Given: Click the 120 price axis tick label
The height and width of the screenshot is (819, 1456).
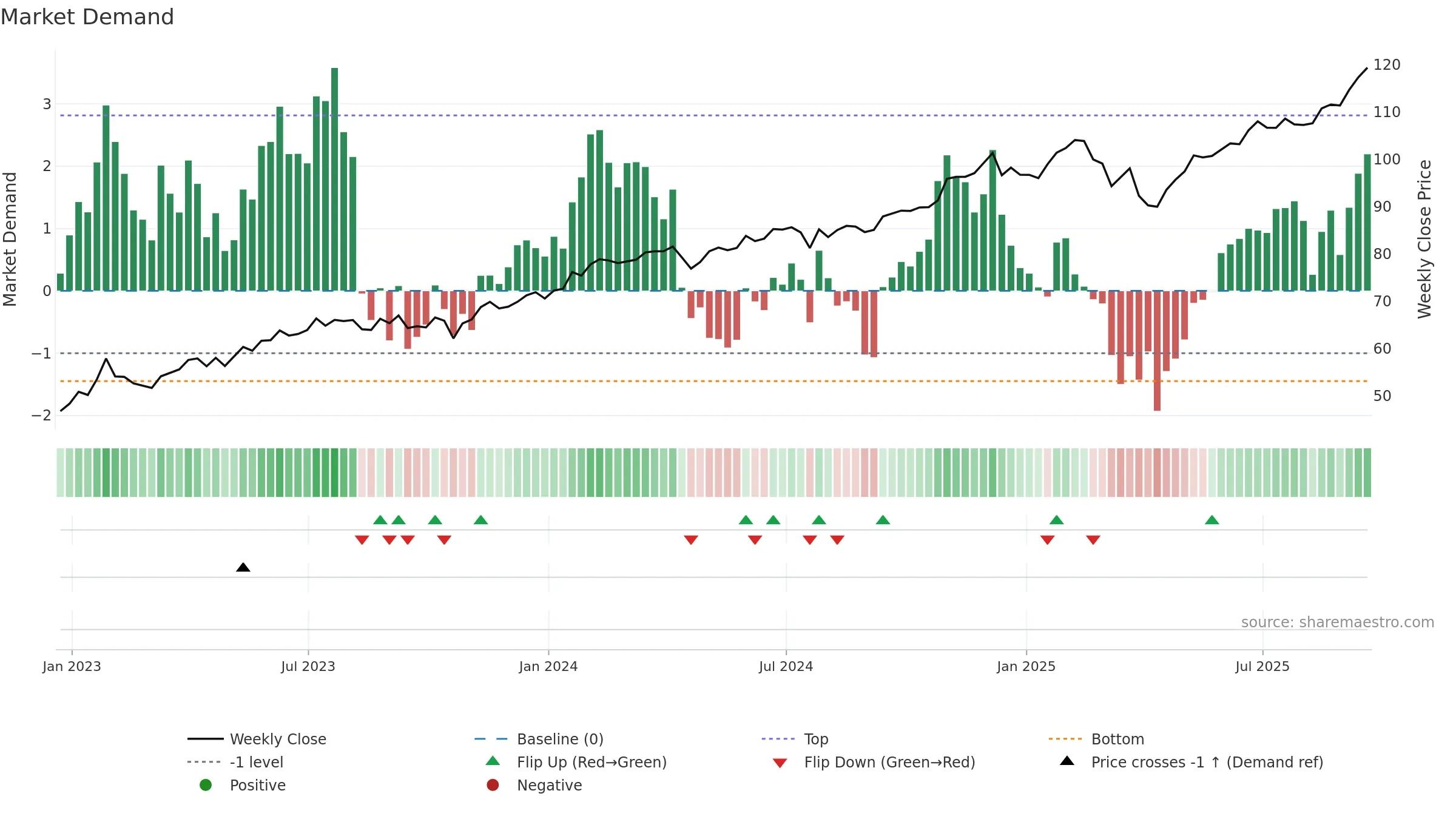Looking at the screenshot, I should [x=1387, y=64].
